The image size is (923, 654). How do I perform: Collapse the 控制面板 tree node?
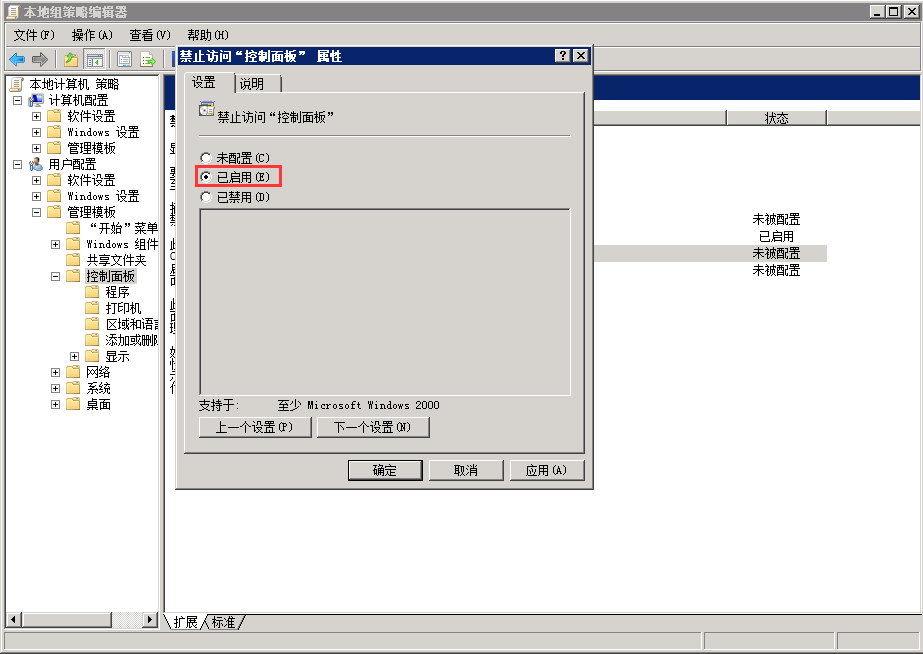(56, 276)
